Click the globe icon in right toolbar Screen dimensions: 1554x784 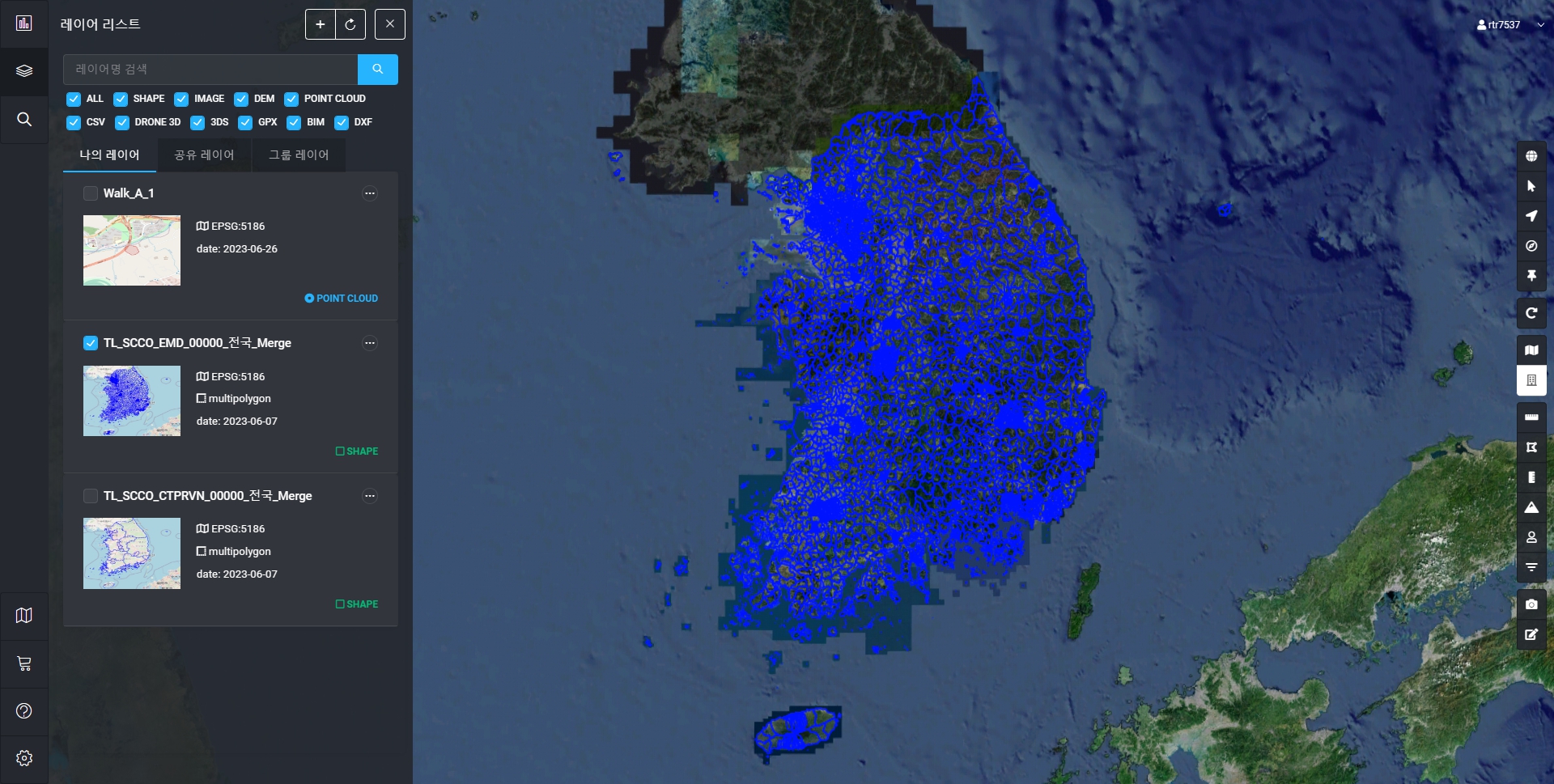coord(1531,156)
